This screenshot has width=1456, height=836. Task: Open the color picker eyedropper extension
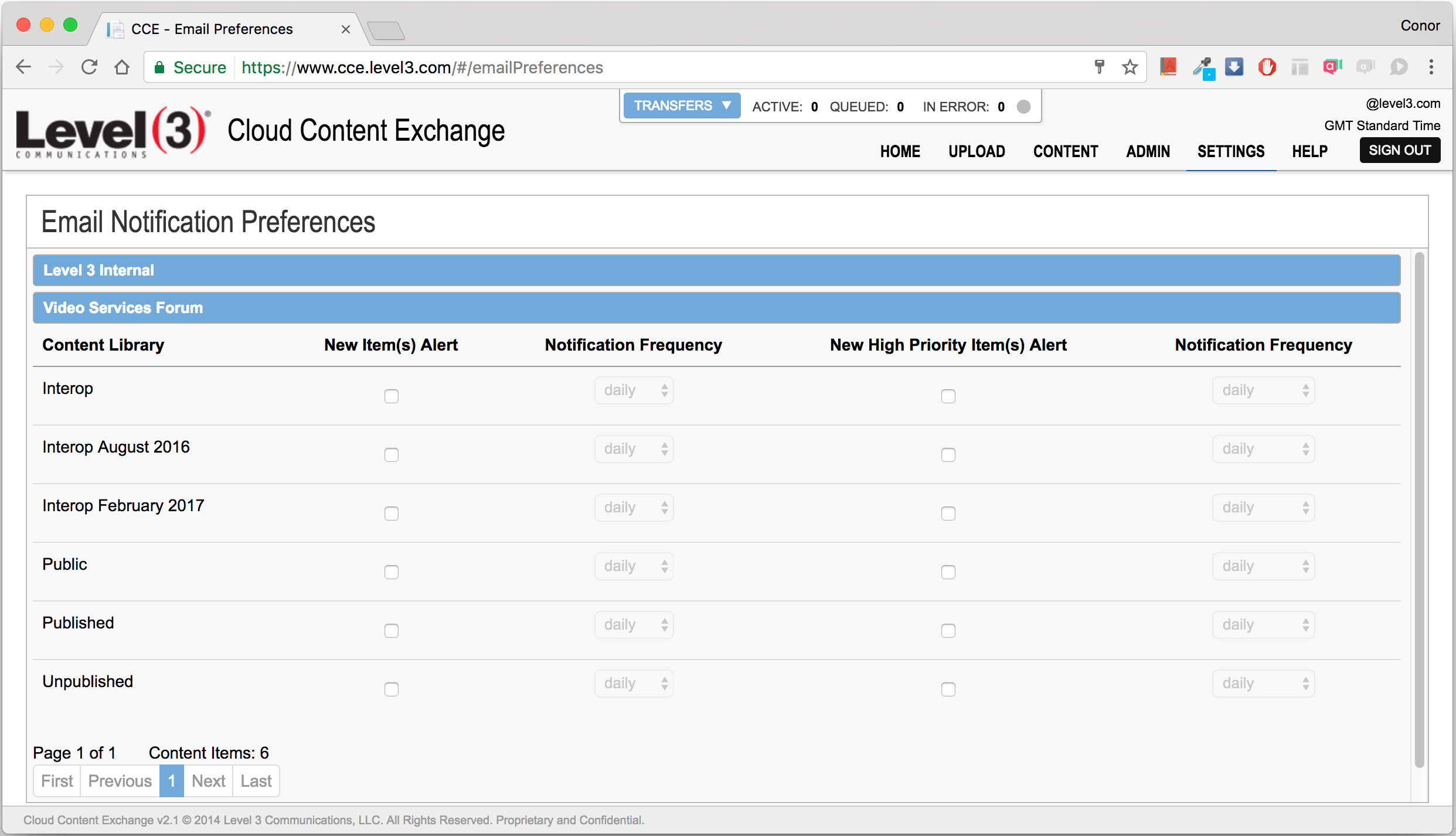(x=1203, y=68)
